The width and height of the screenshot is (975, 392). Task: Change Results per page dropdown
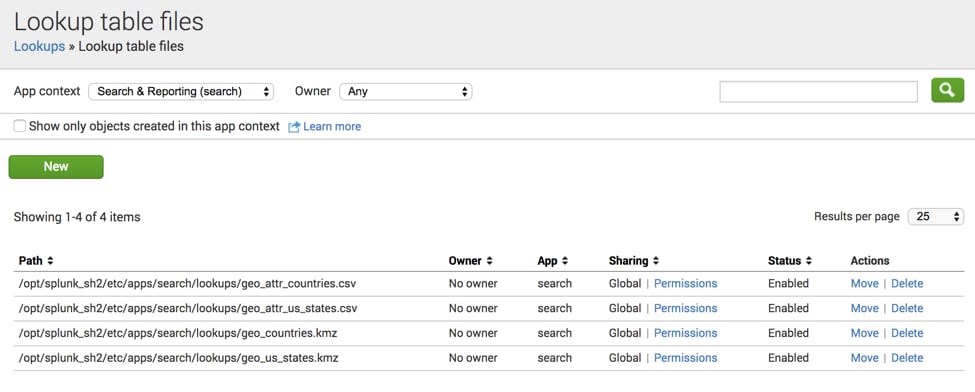(936, 217)
